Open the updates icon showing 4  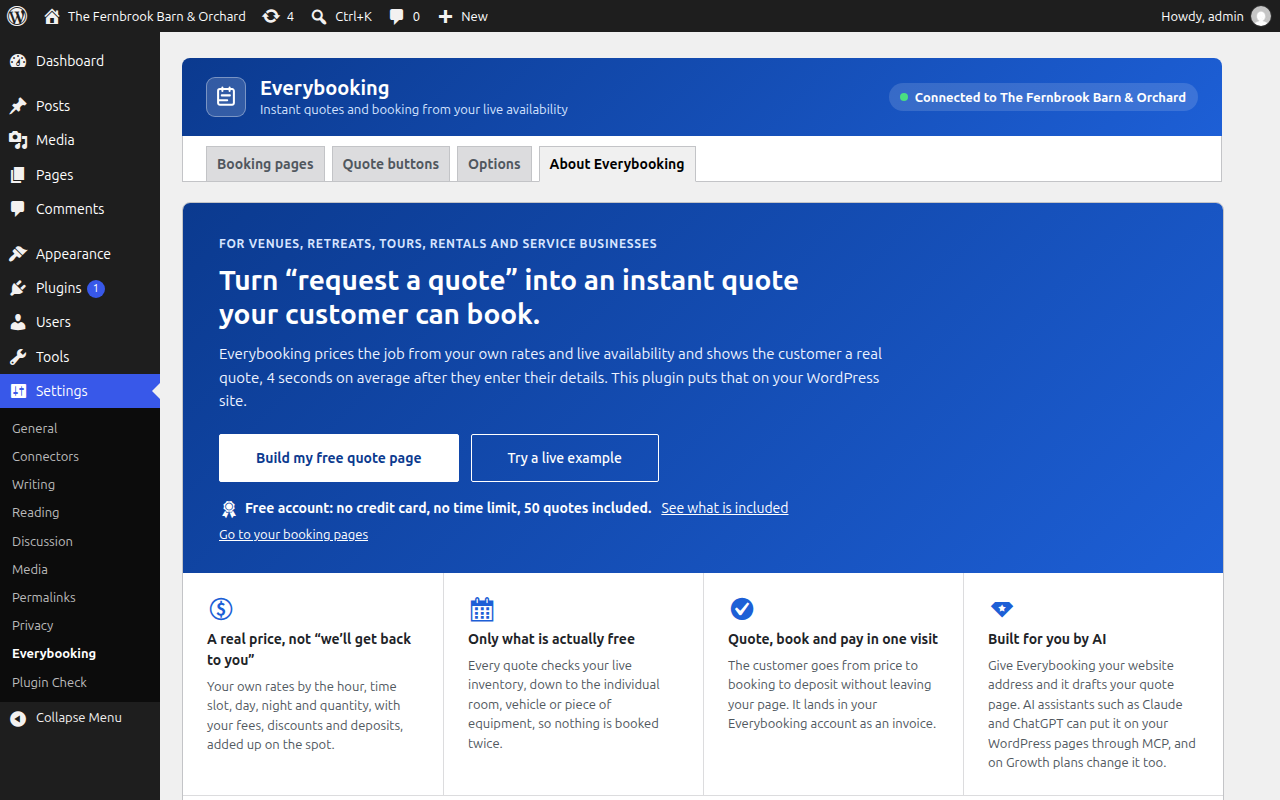coord(278,16)
